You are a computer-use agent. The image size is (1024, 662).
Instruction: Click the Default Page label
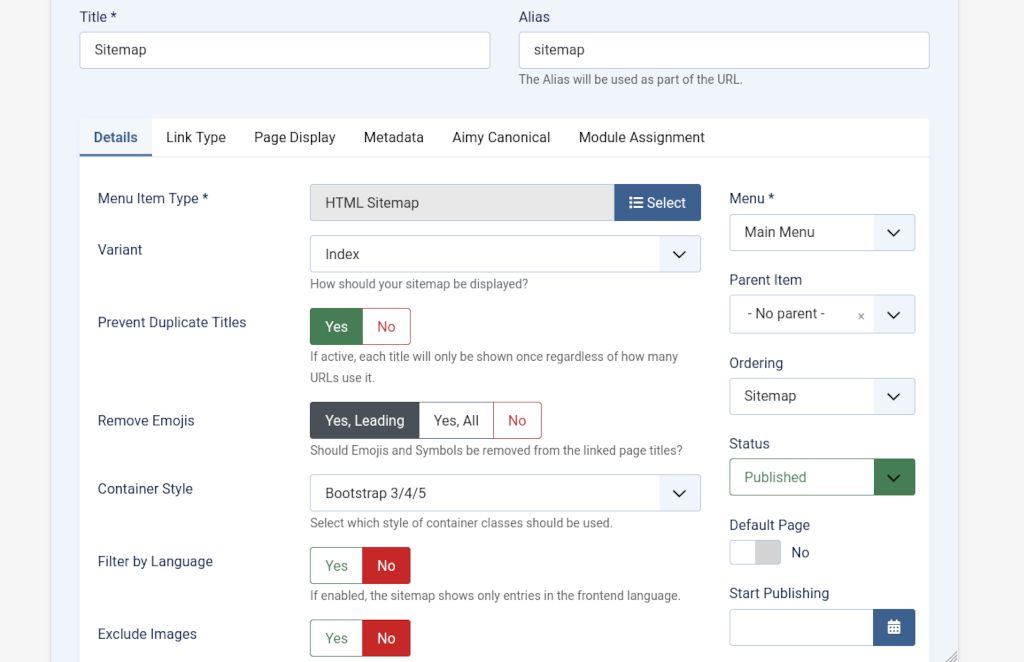769,525
